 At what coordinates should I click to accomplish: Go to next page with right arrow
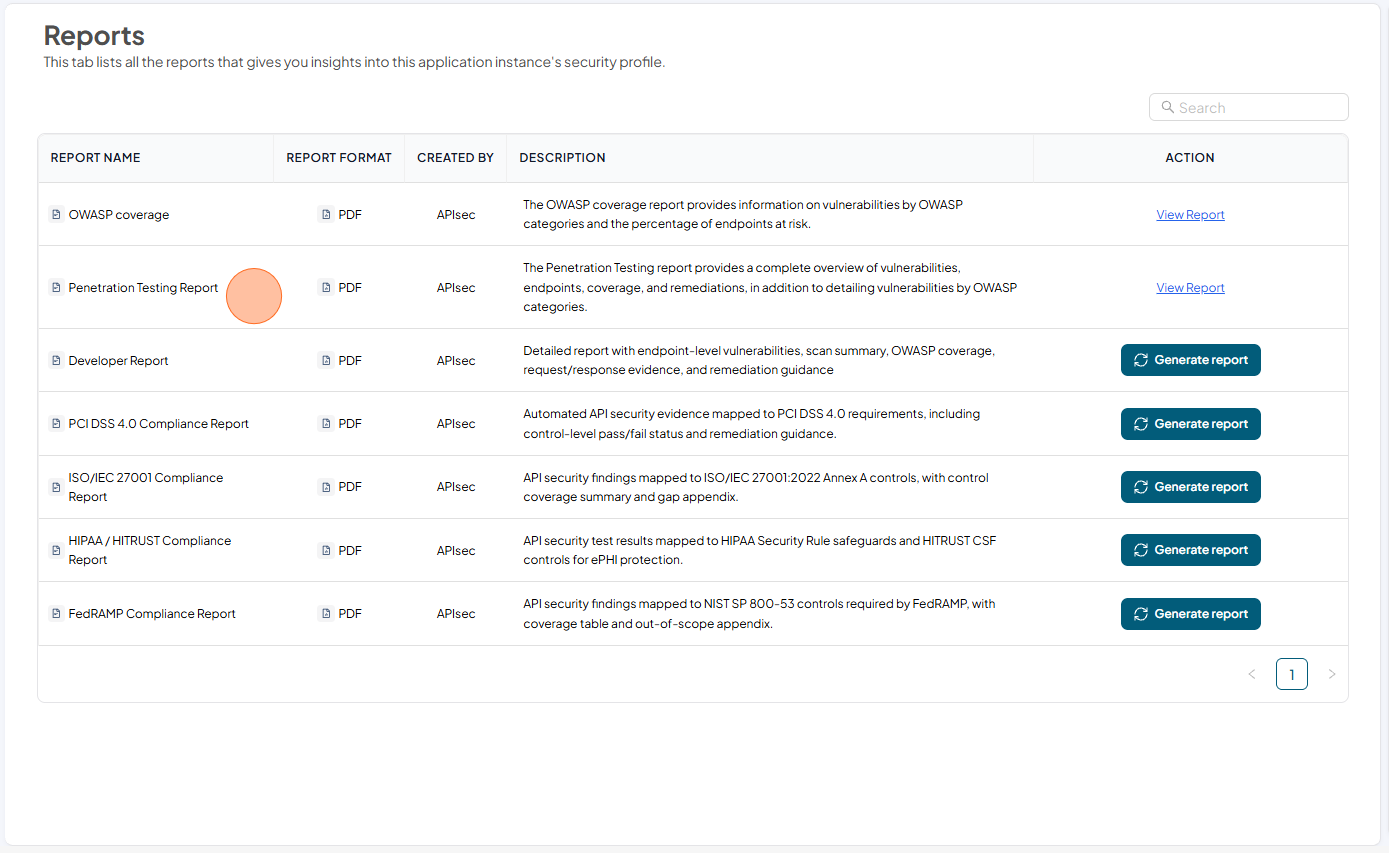pyautogui.click(x=1331, y=674)
